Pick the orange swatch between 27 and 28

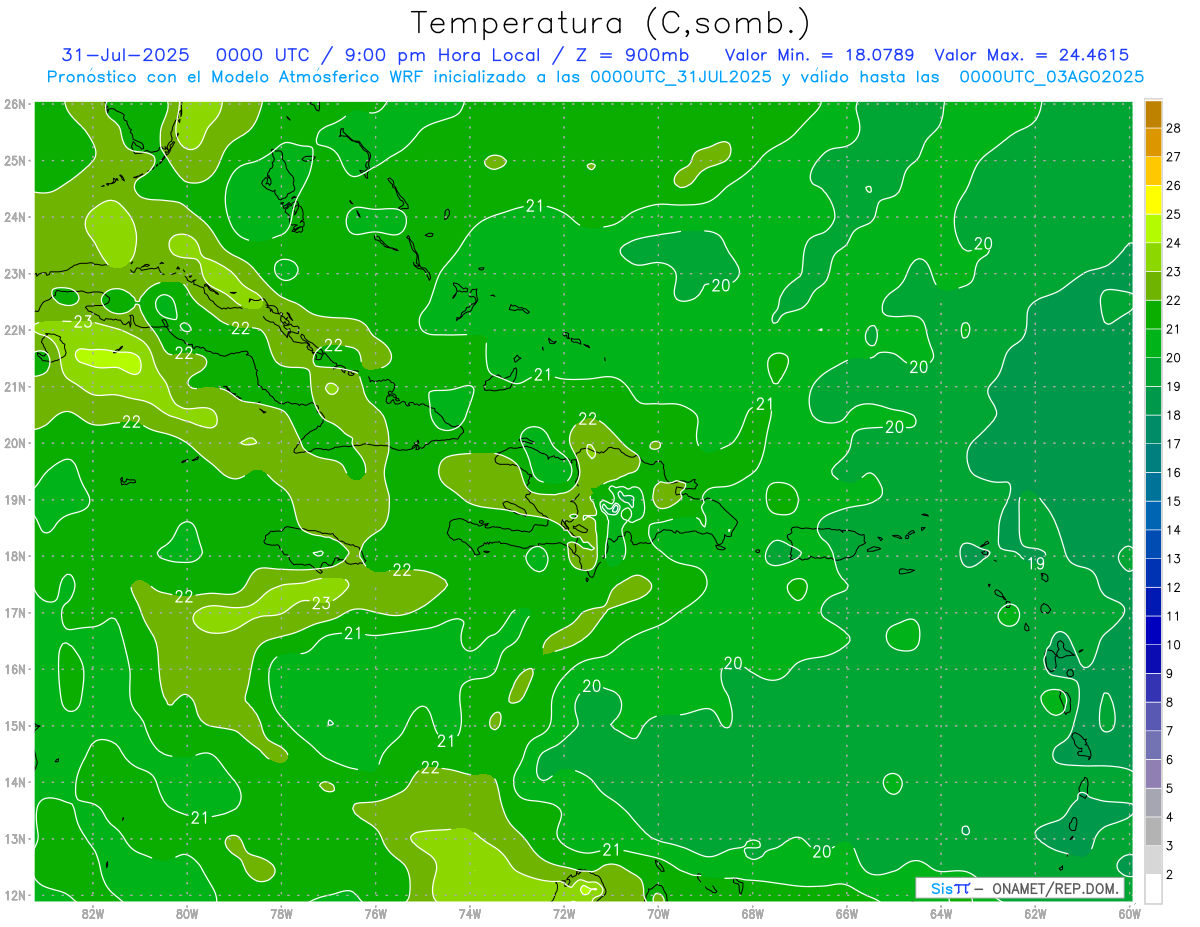point(1153,143)
